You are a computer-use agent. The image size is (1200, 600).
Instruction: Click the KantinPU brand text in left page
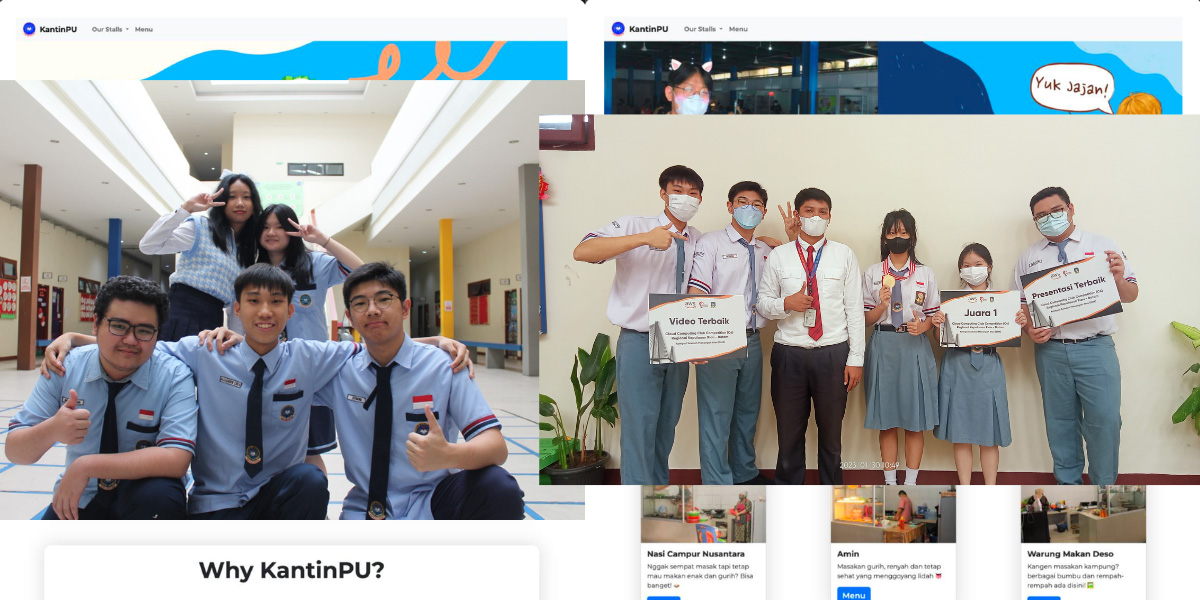pos(58,29)
